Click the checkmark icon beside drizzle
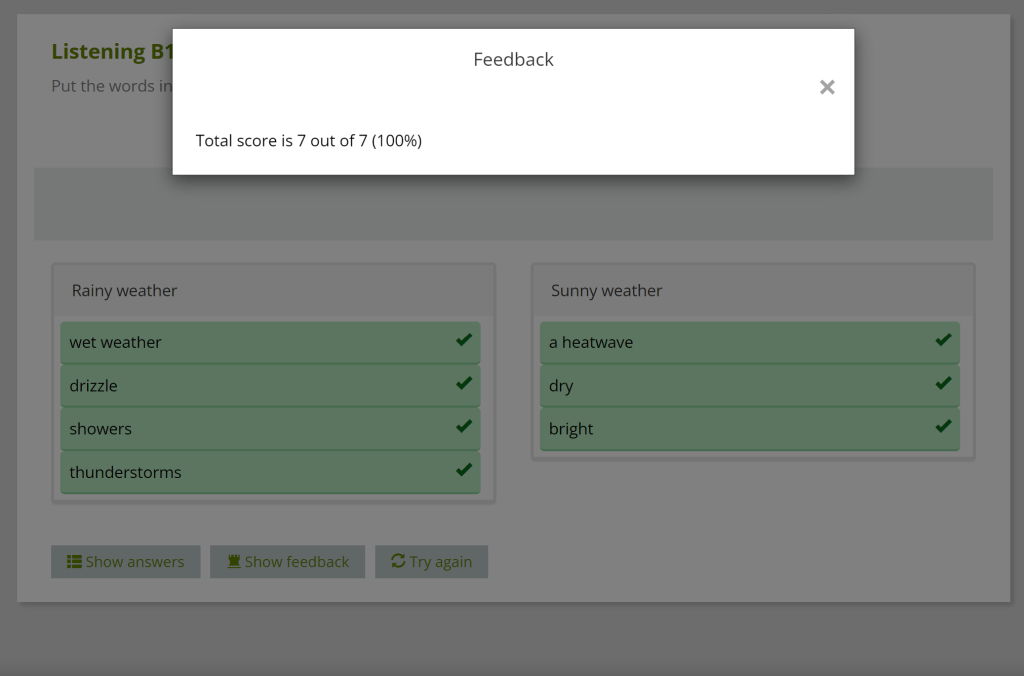The width and height of the screenshot is (1024, 676). click(464, 383)
